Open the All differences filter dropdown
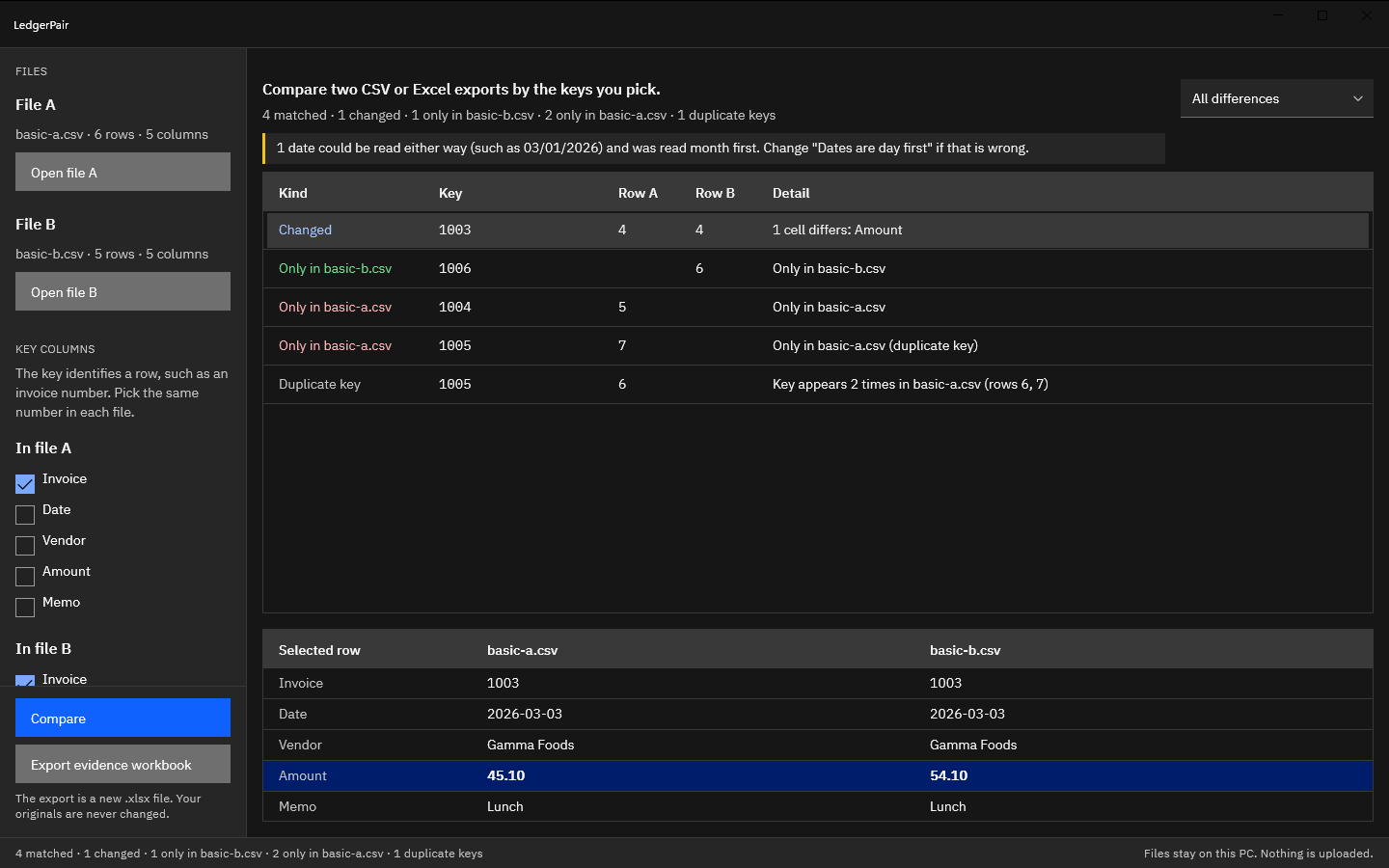1389x868 pixels. [x=1276, y=98]
